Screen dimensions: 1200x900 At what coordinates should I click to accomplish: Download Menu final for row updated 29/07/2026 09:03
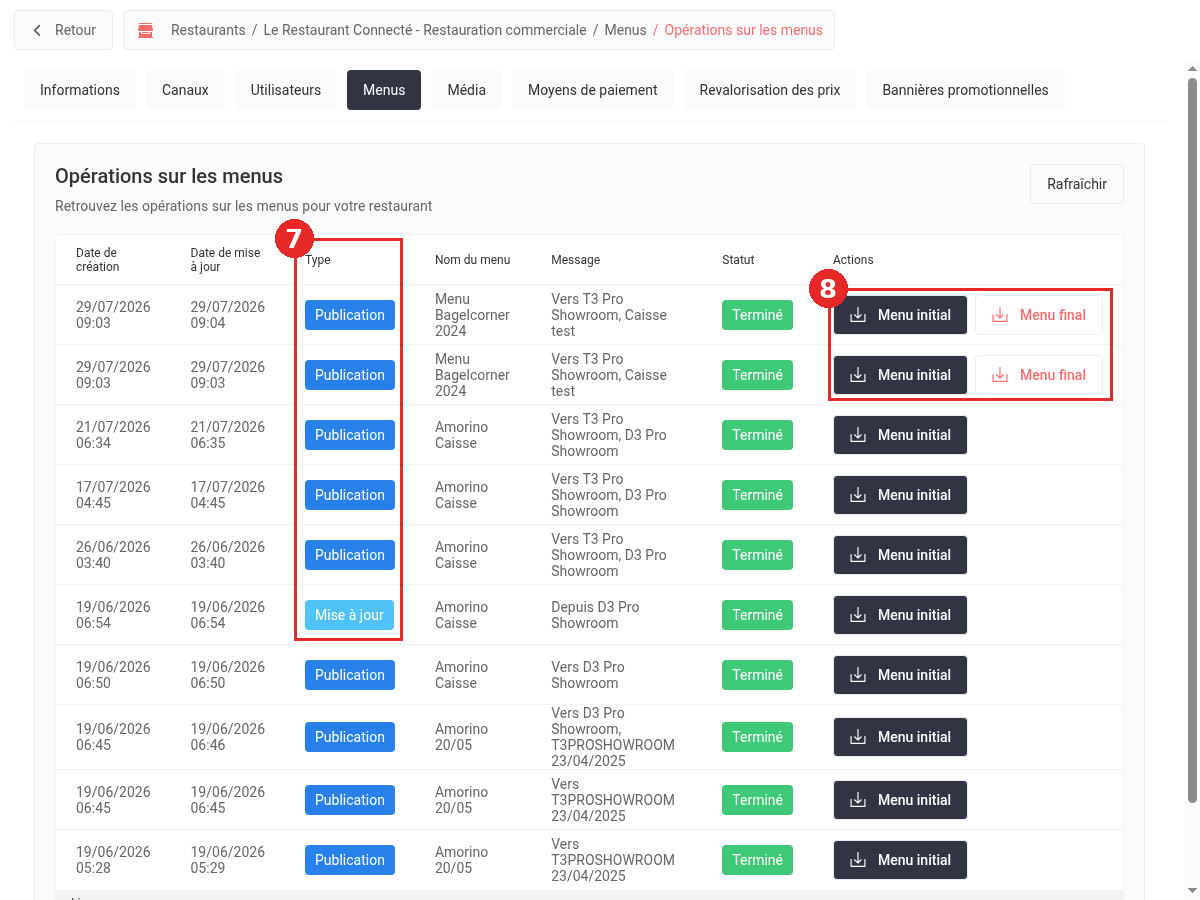[1038, 375]
